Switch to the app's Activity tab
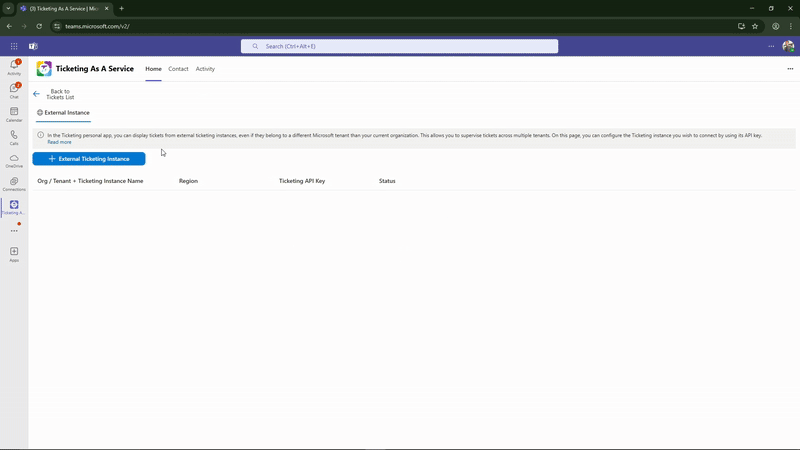 point(205,69)
